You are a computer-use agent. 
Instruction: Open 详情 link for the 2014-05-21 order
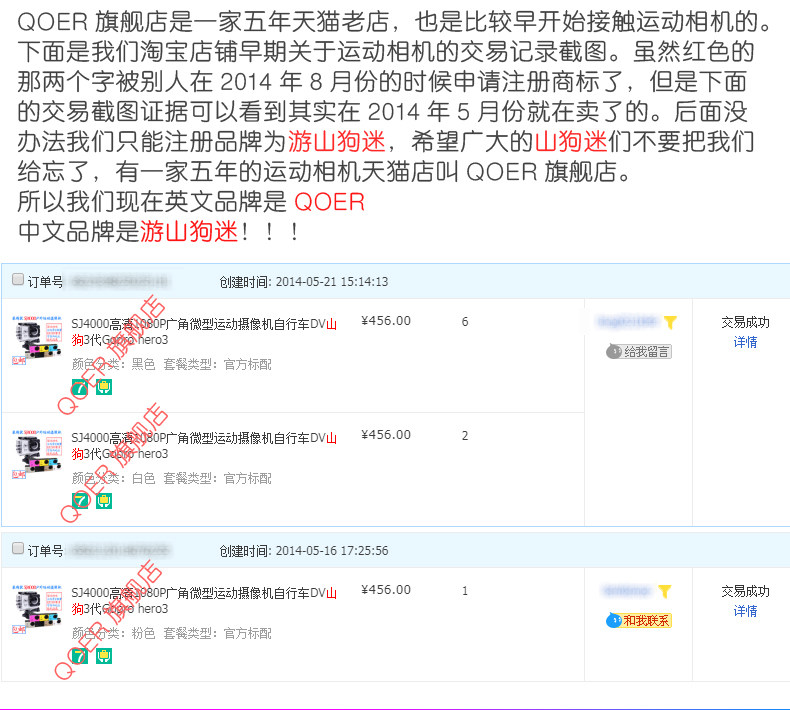745,342
